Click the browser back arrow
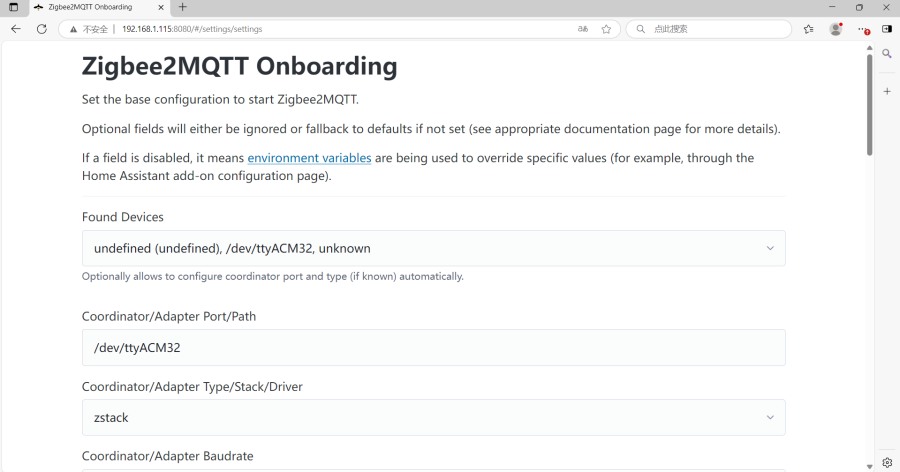The width and height of the screenshot is (900, 472). pyautogui.click(x=15, y=29)
